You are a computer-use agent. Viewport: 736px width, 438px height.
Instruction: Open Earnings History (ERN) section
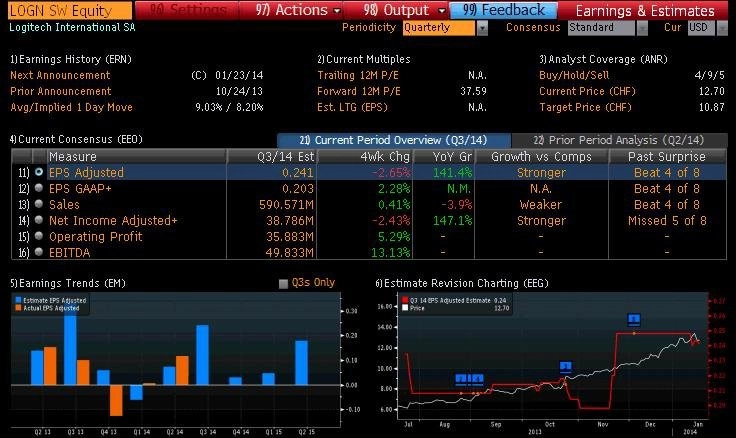tap(70, 59)
